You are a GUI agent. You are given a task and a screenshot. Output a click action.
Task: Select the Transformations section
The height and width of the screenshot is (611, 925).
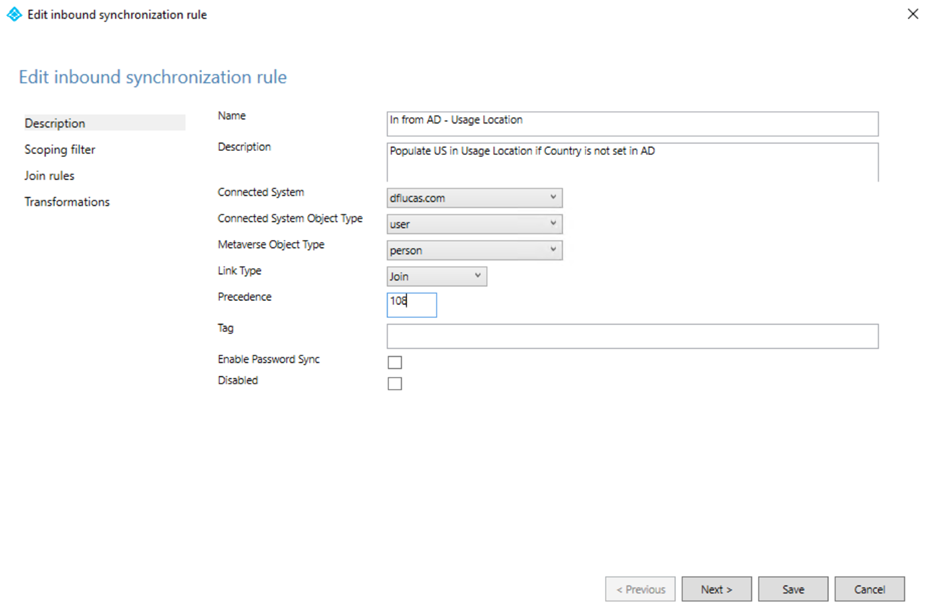(x=66, y=201)
